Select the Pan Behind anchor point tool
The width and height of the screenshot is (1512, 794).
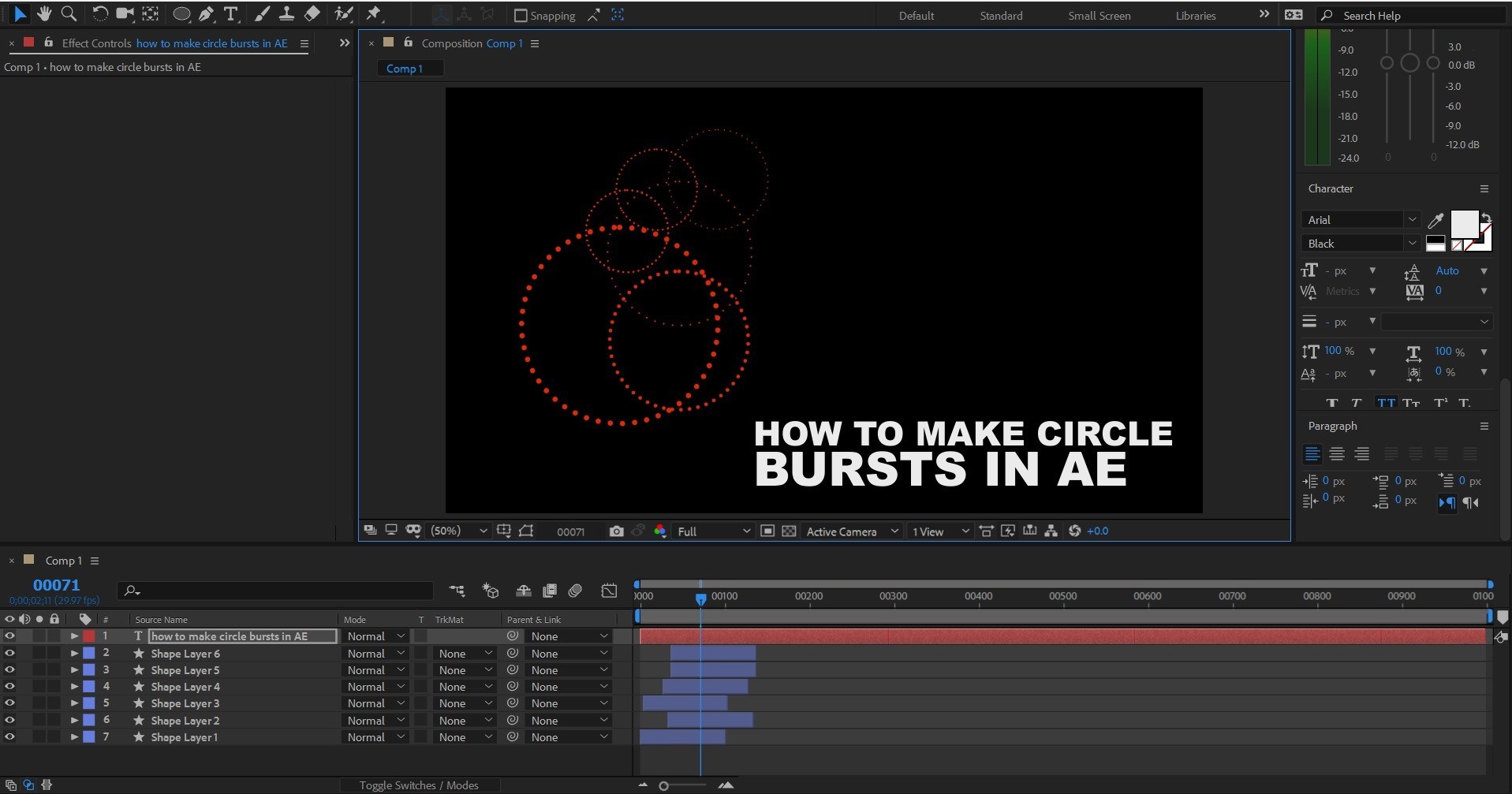pos(151,13)
